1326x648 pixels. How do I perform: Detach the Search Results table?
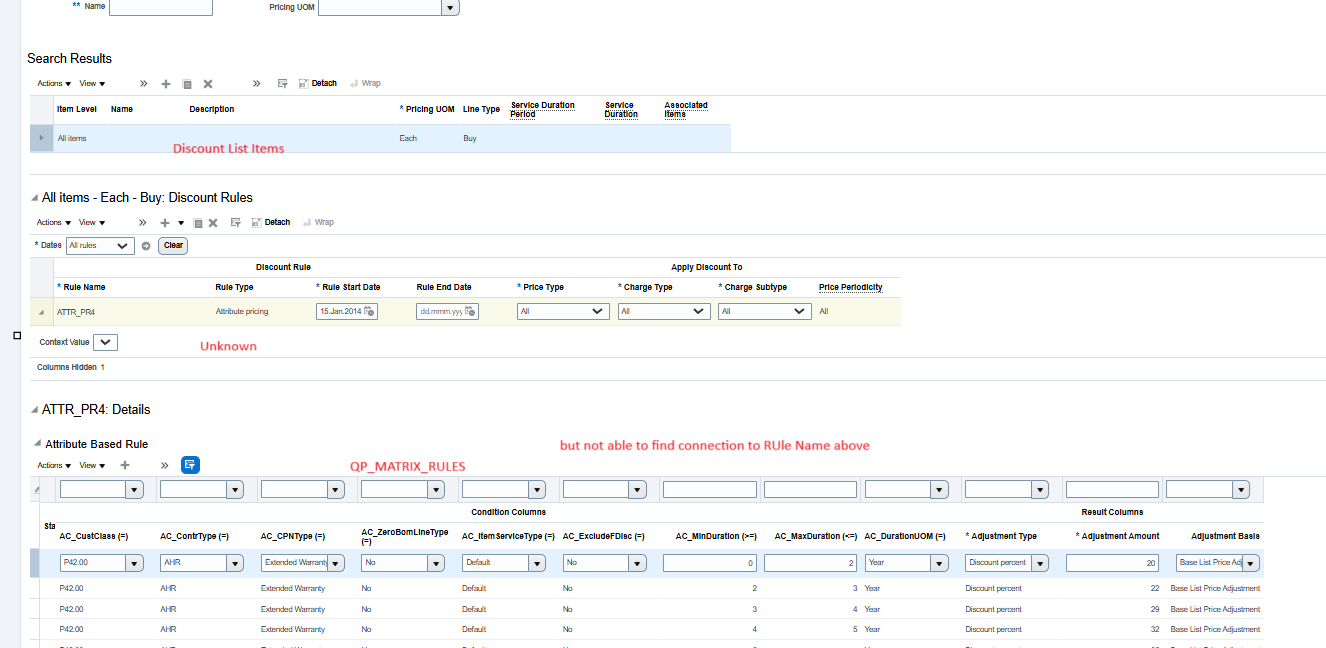(x=318, y=83)
